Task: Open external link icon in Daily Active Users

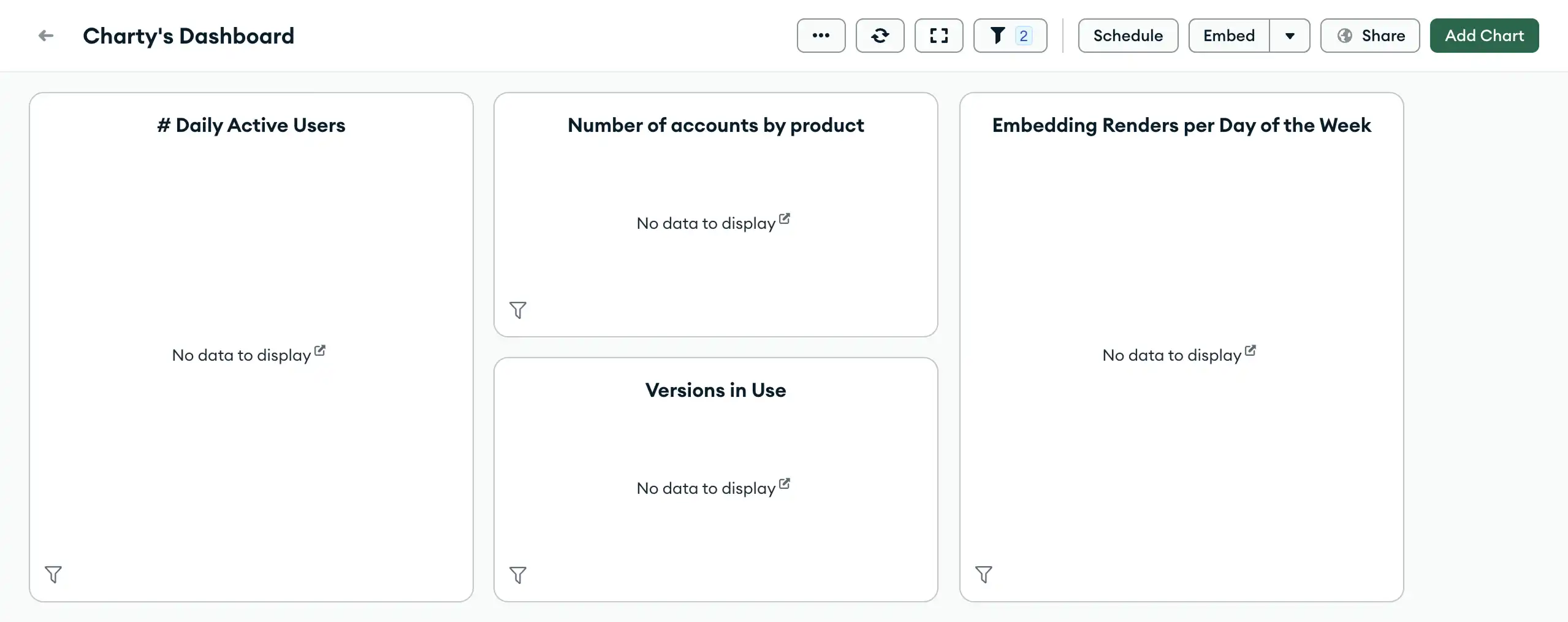Action: click(x=320, y=350)
